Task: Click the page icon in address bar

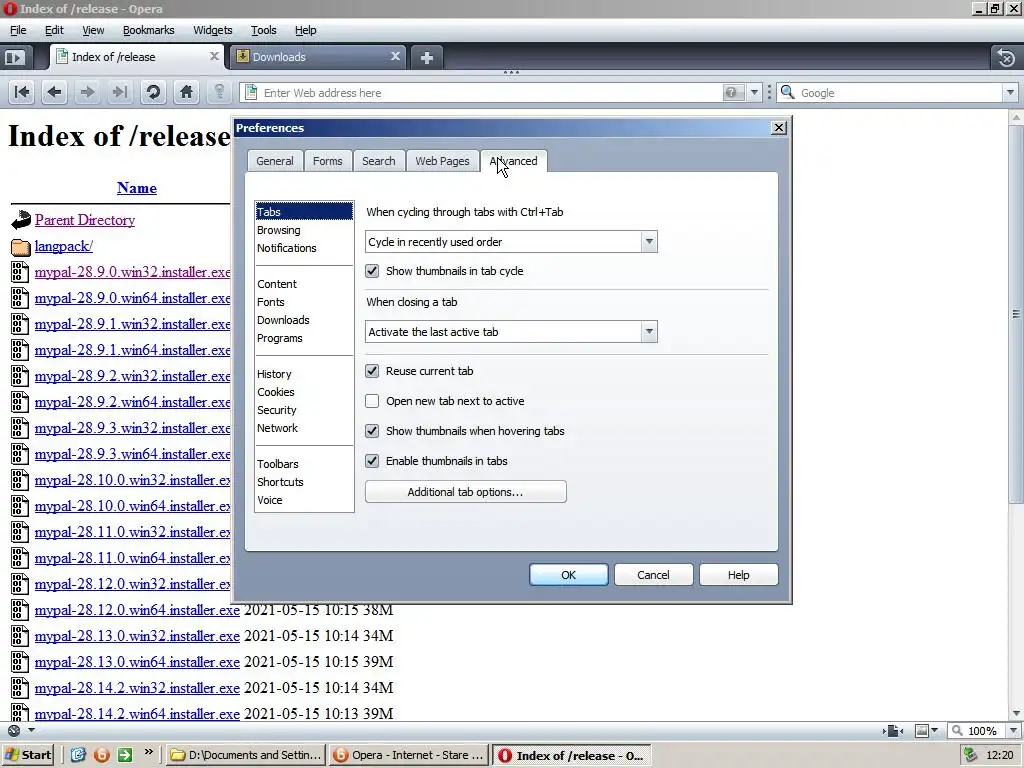Action: 251,93
